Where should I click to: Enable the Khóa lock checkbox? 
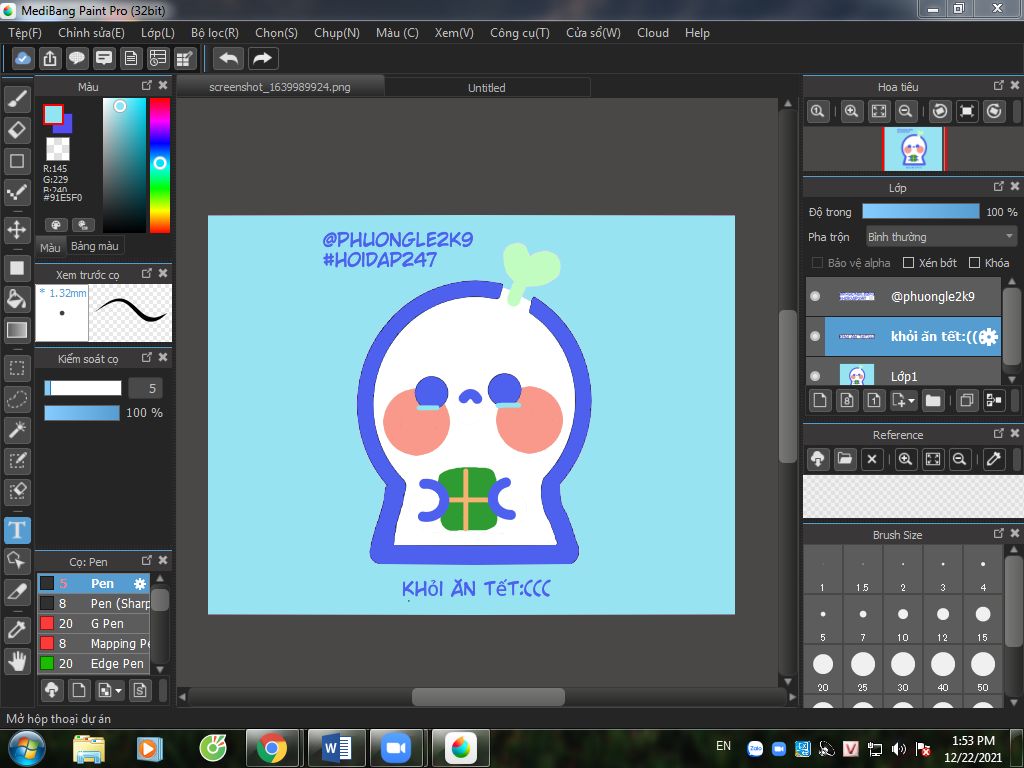tap(974, 263)
